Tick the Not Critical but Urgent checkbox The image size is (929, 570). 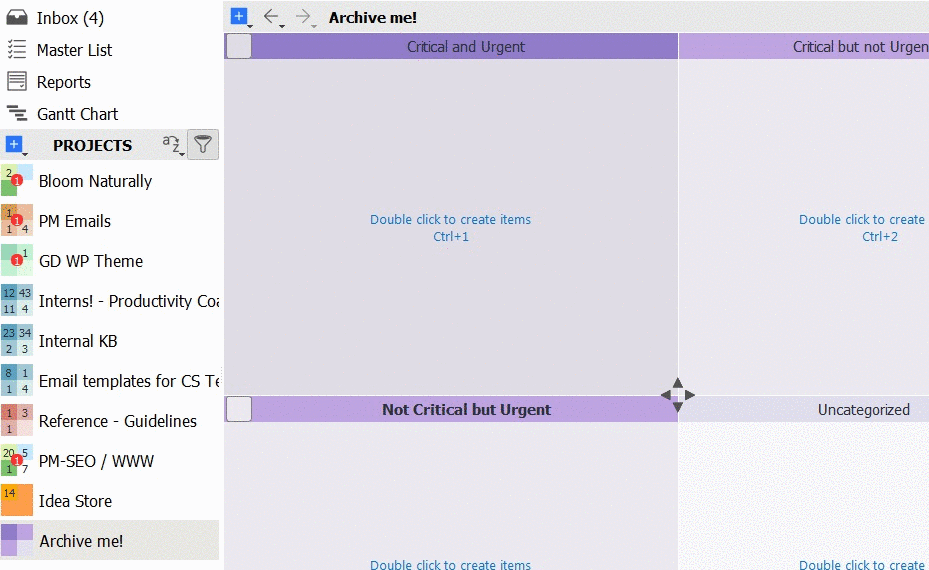coord(238,409)
